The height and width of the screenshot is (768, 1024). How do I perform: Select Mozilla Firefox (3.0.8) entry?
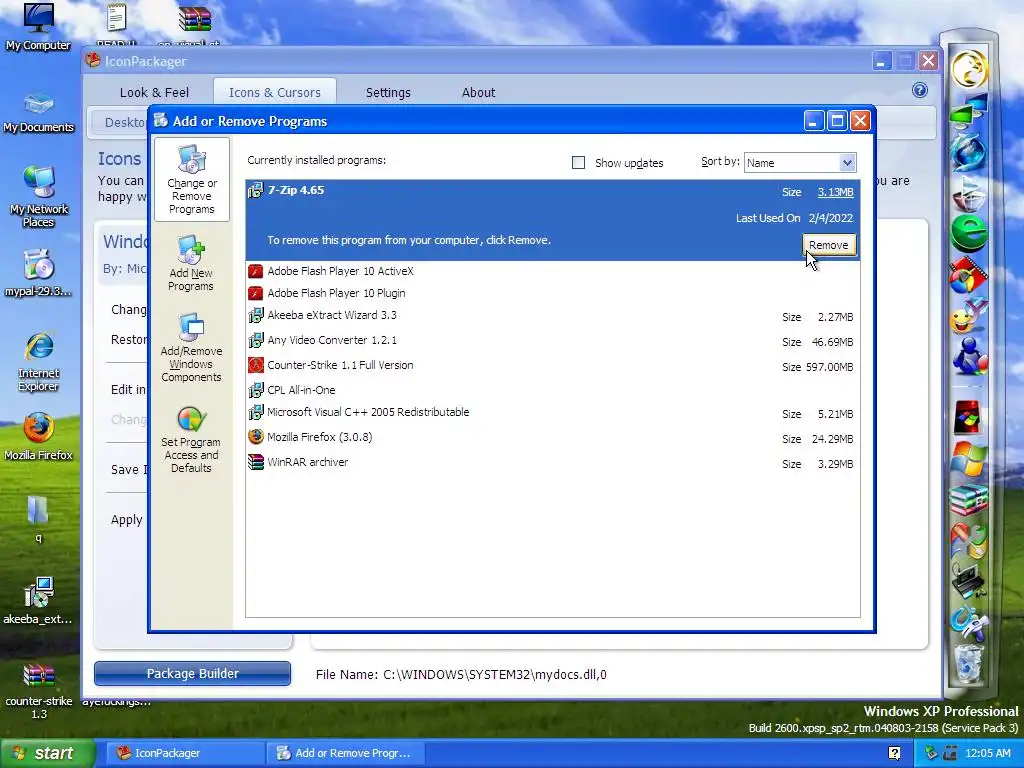pos(552,438)
